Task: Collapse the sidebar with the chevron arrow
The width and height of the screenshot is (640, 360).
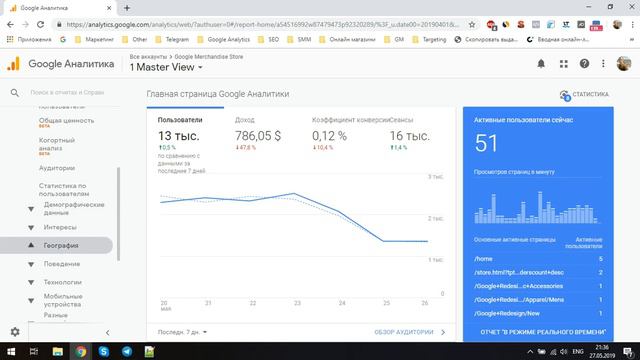Action: (x=107, y=332)
